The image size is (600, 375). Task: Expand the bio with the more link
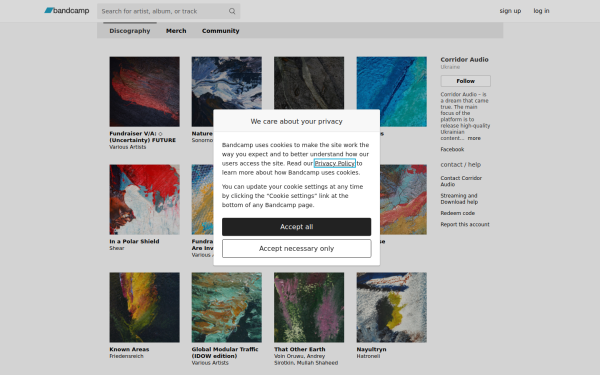pos(474,138)
